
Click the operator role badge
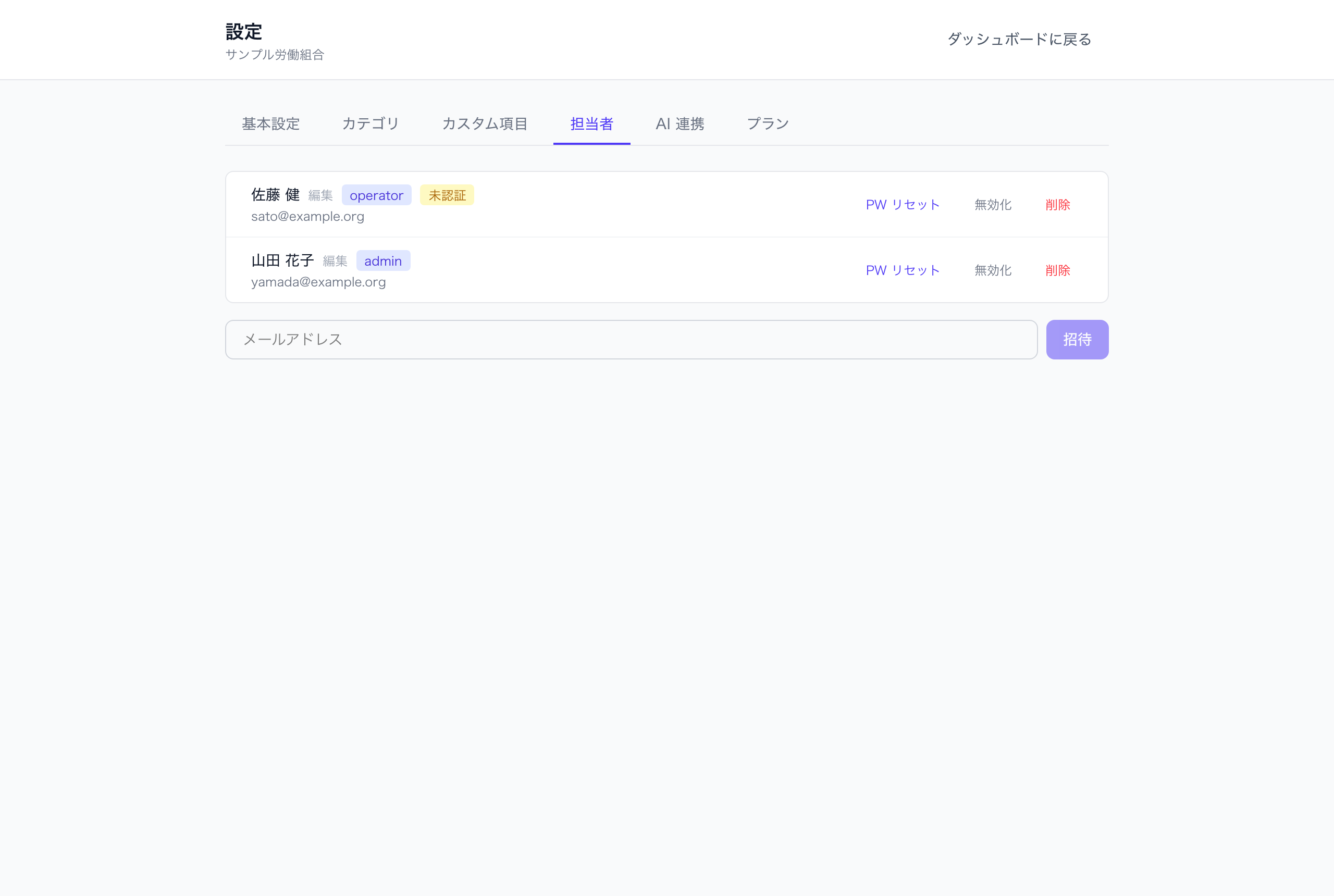(x=376, y=195)
